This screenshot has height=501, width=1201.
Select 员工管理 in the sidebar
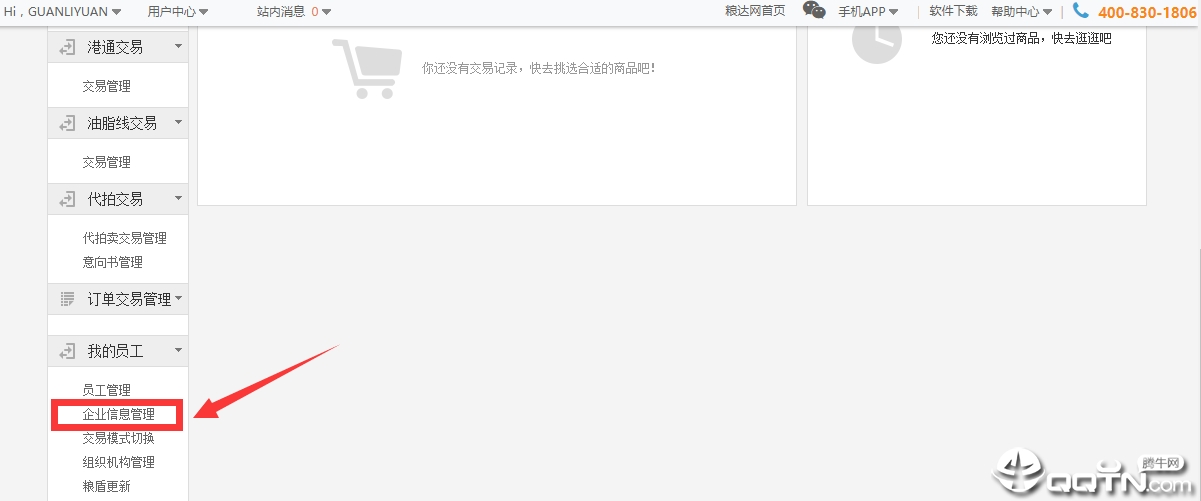pyautogui.click(x=106, y=390)
